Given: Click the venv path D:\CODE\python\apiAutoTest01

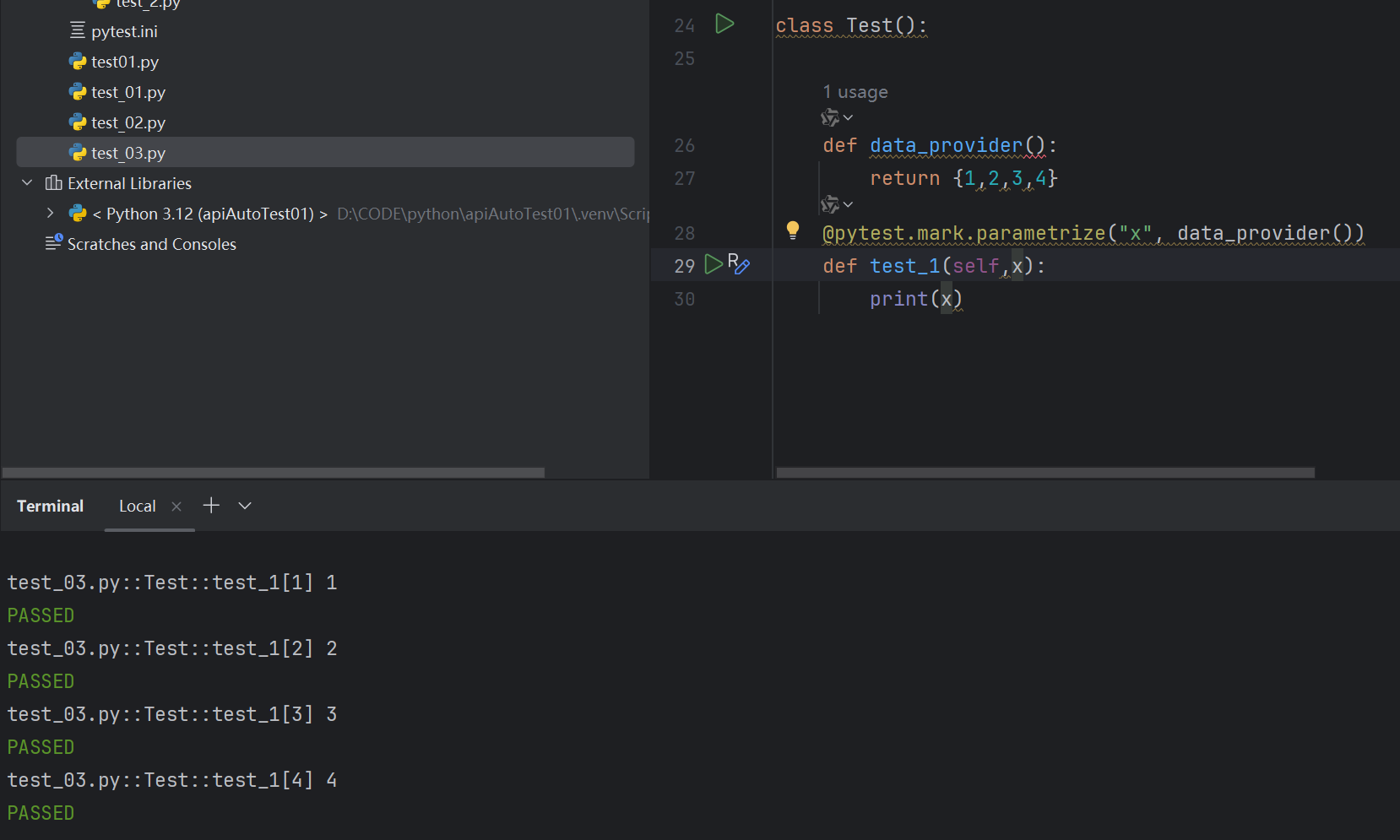Looking at the screenshot, I should point(492,214).
